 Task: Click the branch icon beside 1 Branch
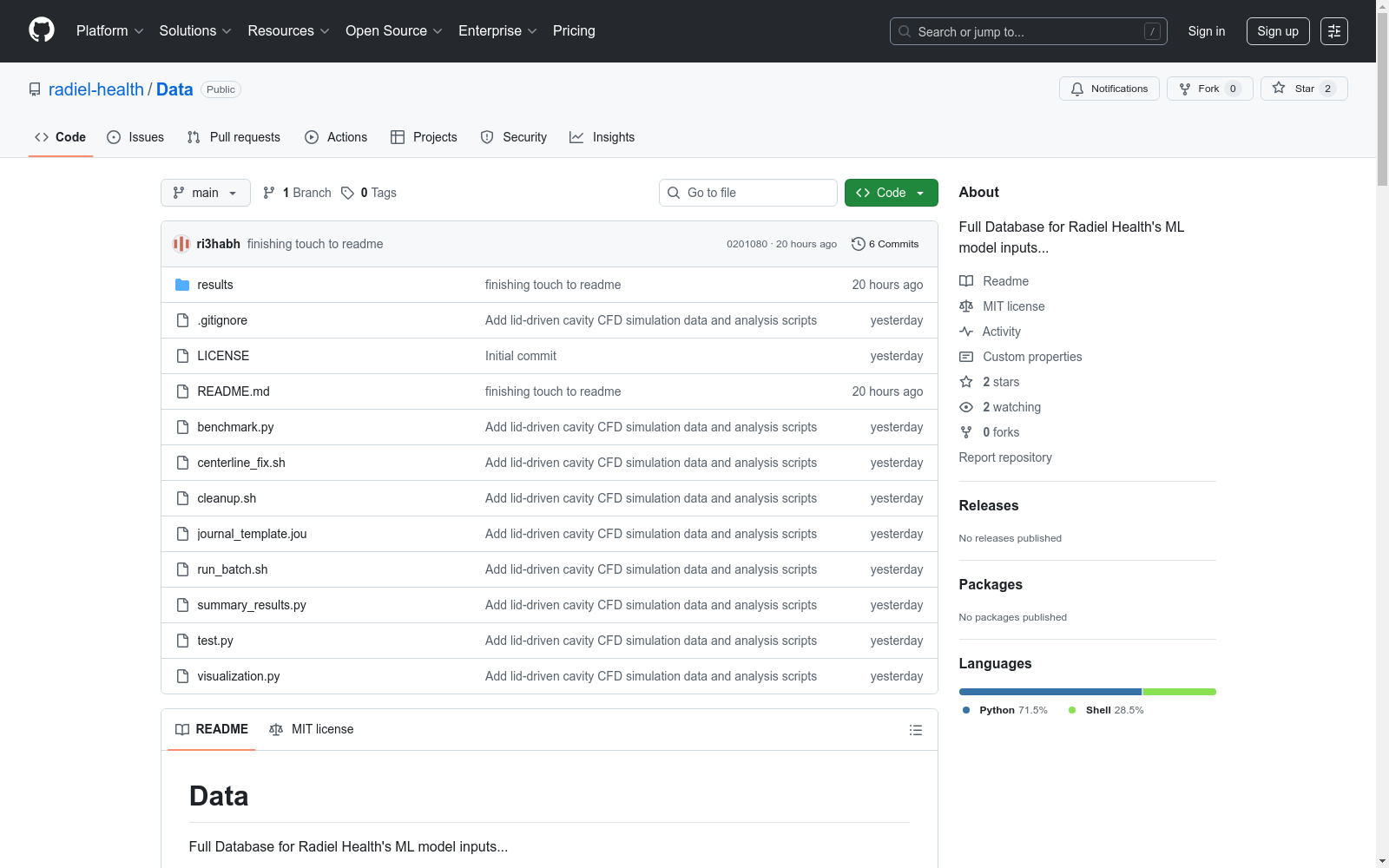tap(269, 193)
